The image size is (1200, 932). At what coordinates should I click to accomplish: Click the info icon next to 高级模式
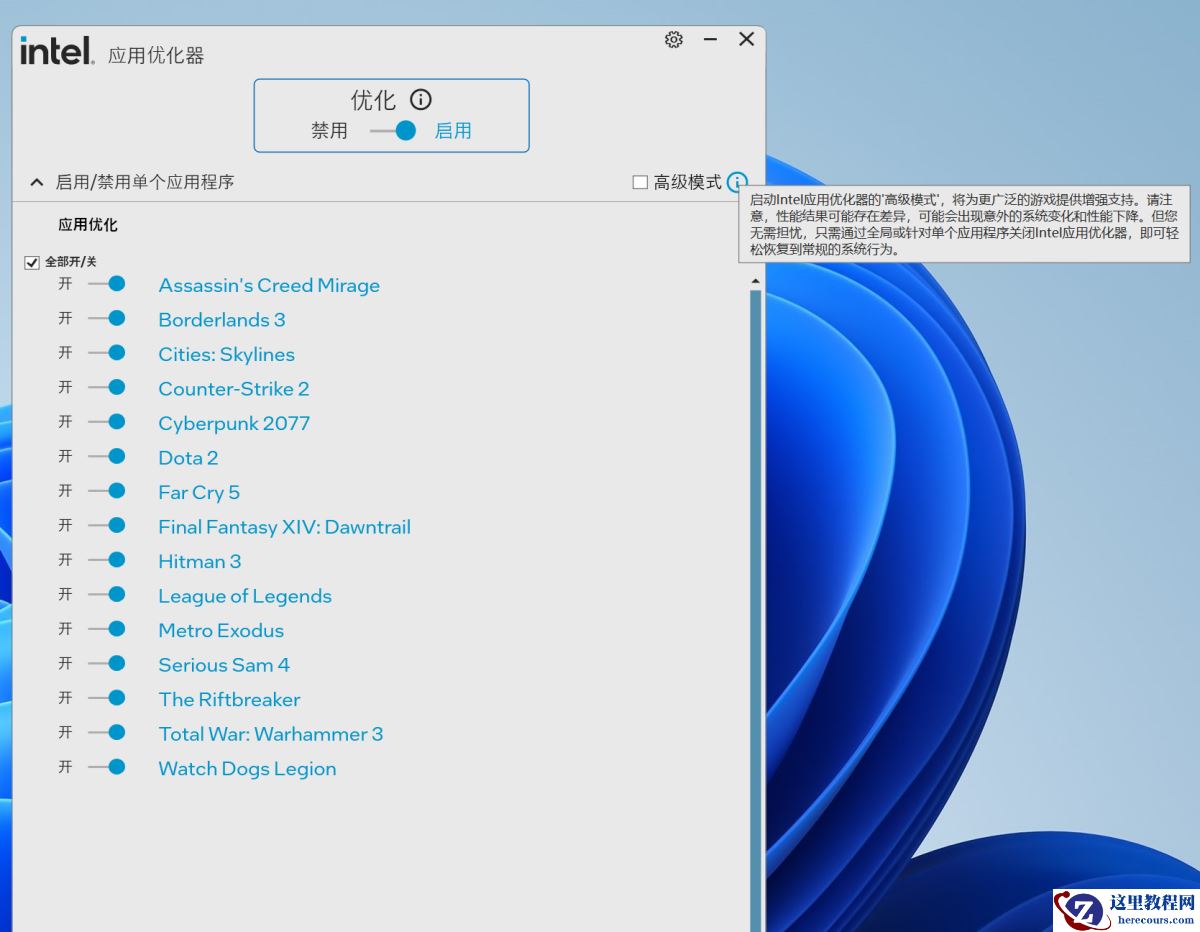(737, 182)
